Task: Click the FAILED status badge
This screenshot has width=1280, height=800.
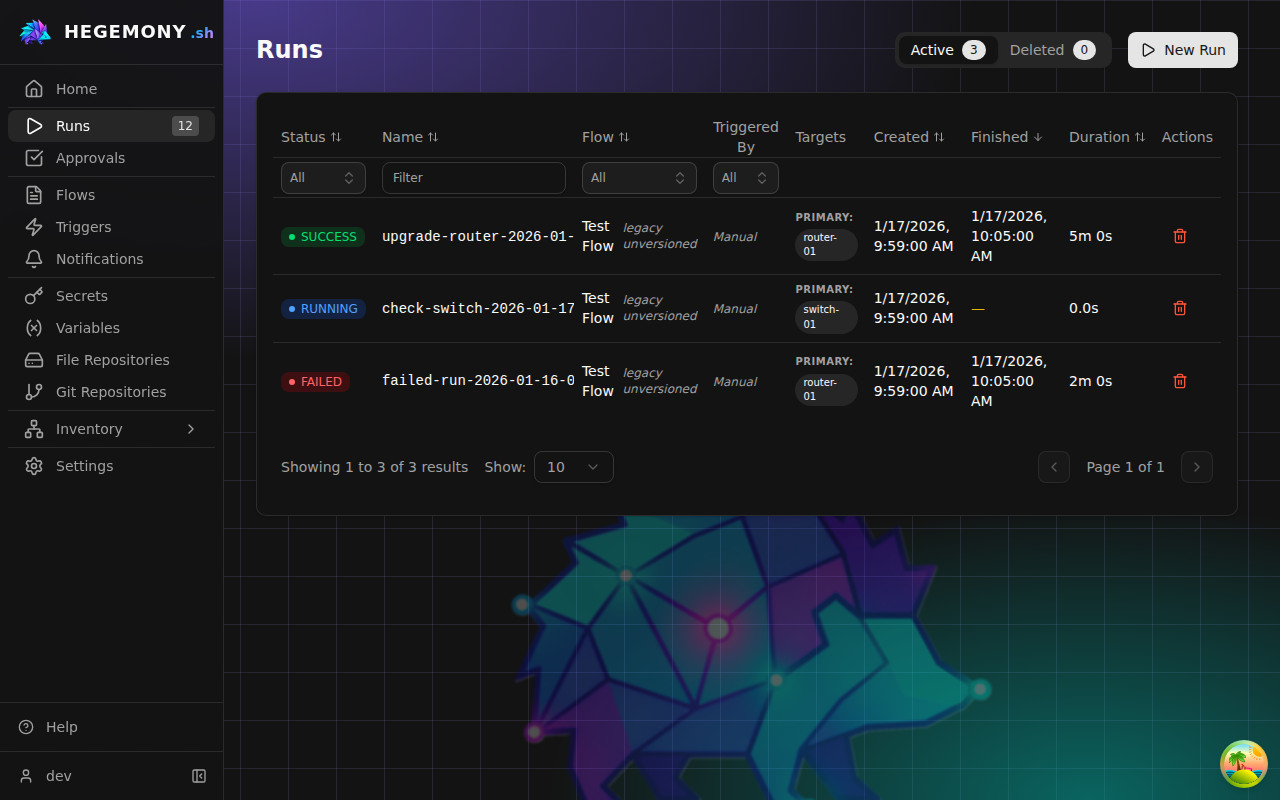Action: click(x=315, y=382)
